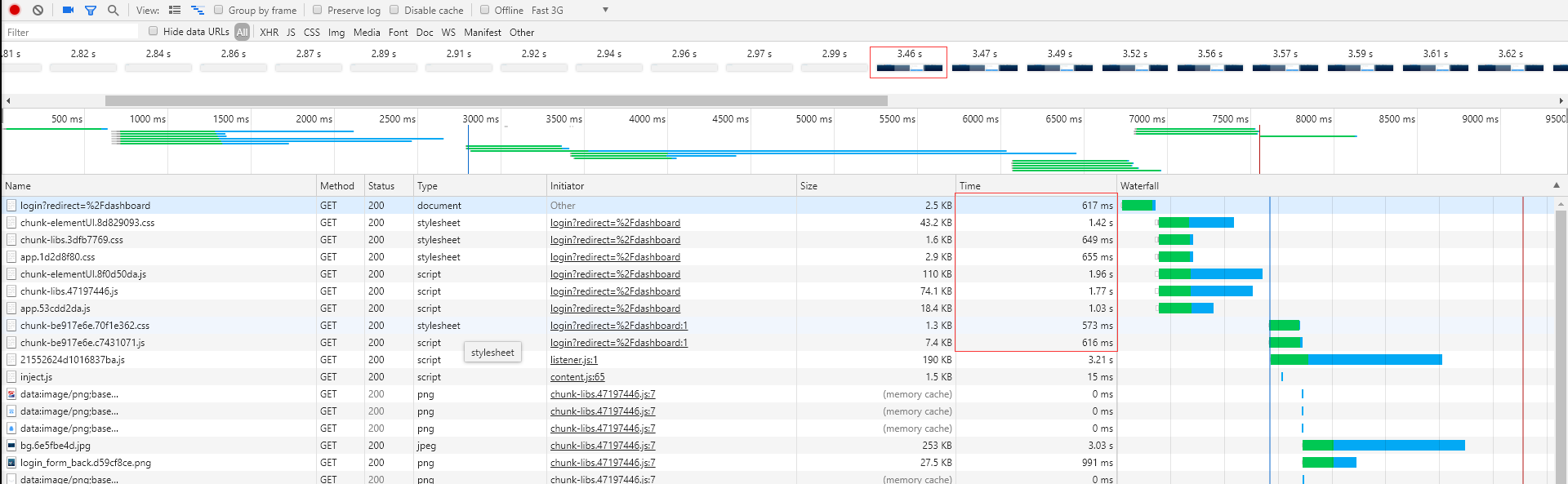Stop recording network log with the red button
The width and height of the screenshot is (1568, 484).
coord(15,10)
